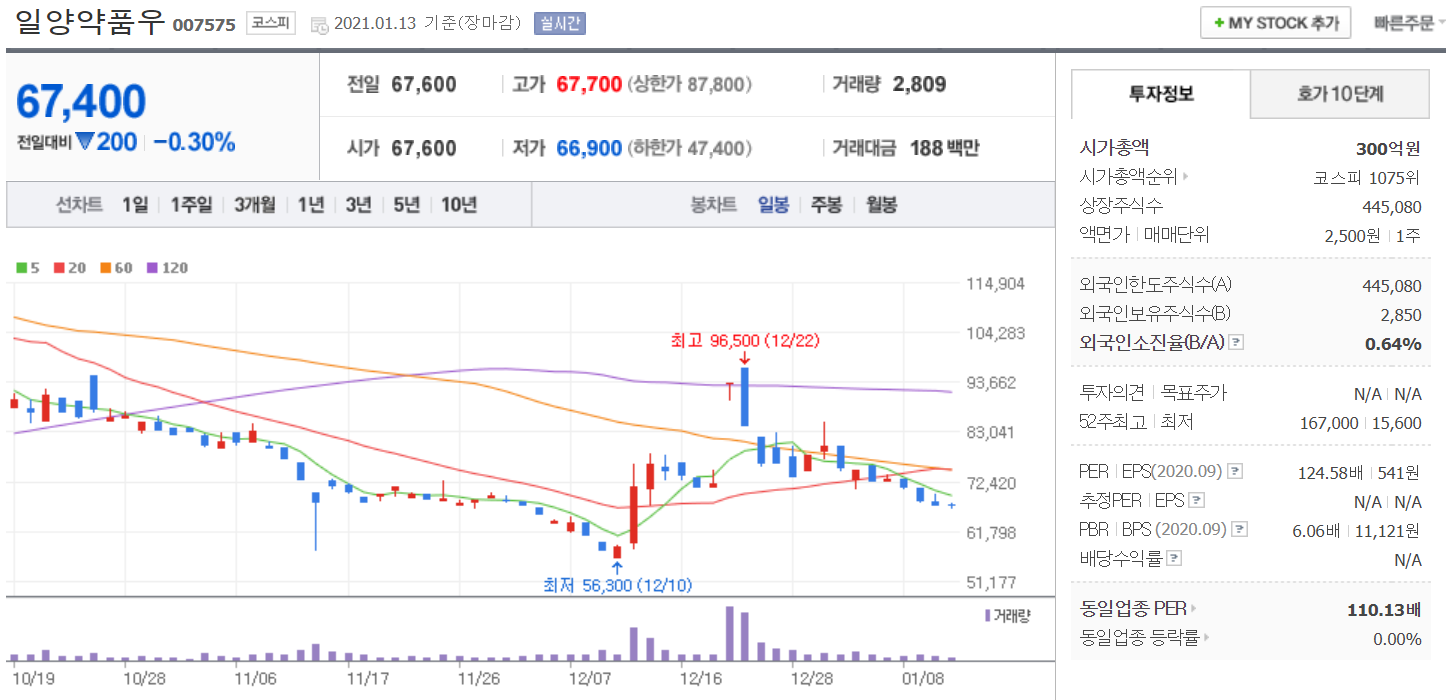This screenshot has height=700, width=1456.
Task: Click the calendar icon before the 2021.01.13 date
Action: click(x=319, y=24)
